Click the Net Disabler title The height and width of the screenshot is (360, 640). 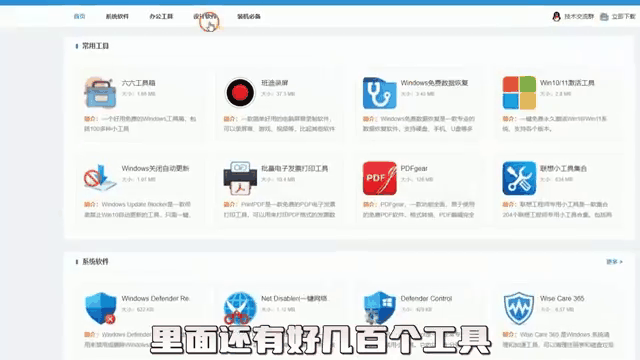pos(294,298)
